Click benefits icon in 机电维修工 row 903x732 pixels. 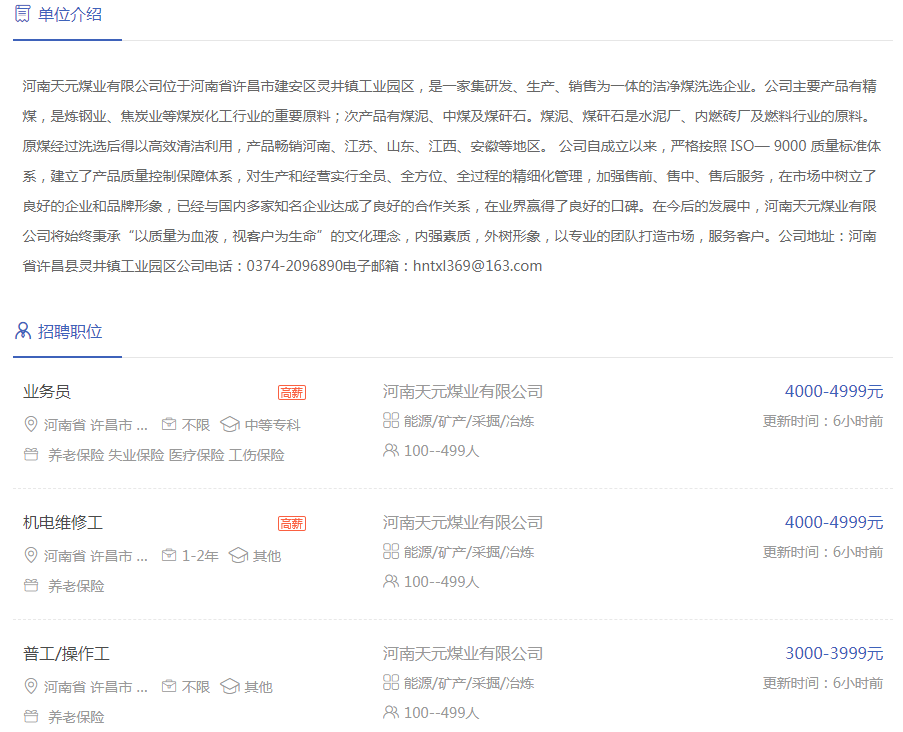tap(31, 586)
